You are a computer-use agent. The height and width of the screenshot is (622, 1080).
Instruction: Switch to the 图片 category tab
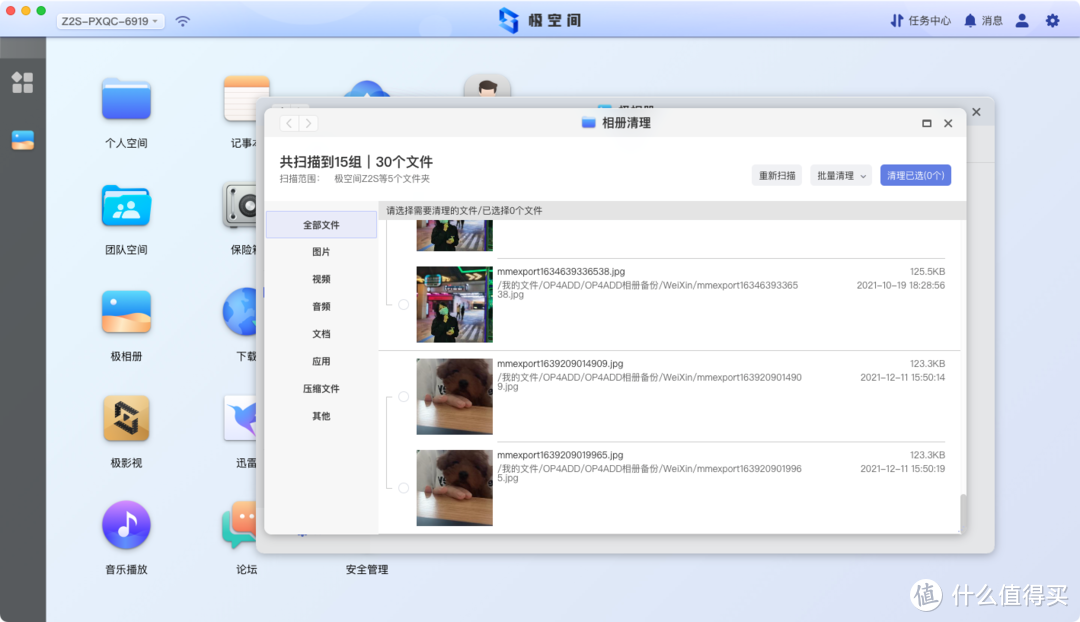pyautogui.click(x=320, y=251)
